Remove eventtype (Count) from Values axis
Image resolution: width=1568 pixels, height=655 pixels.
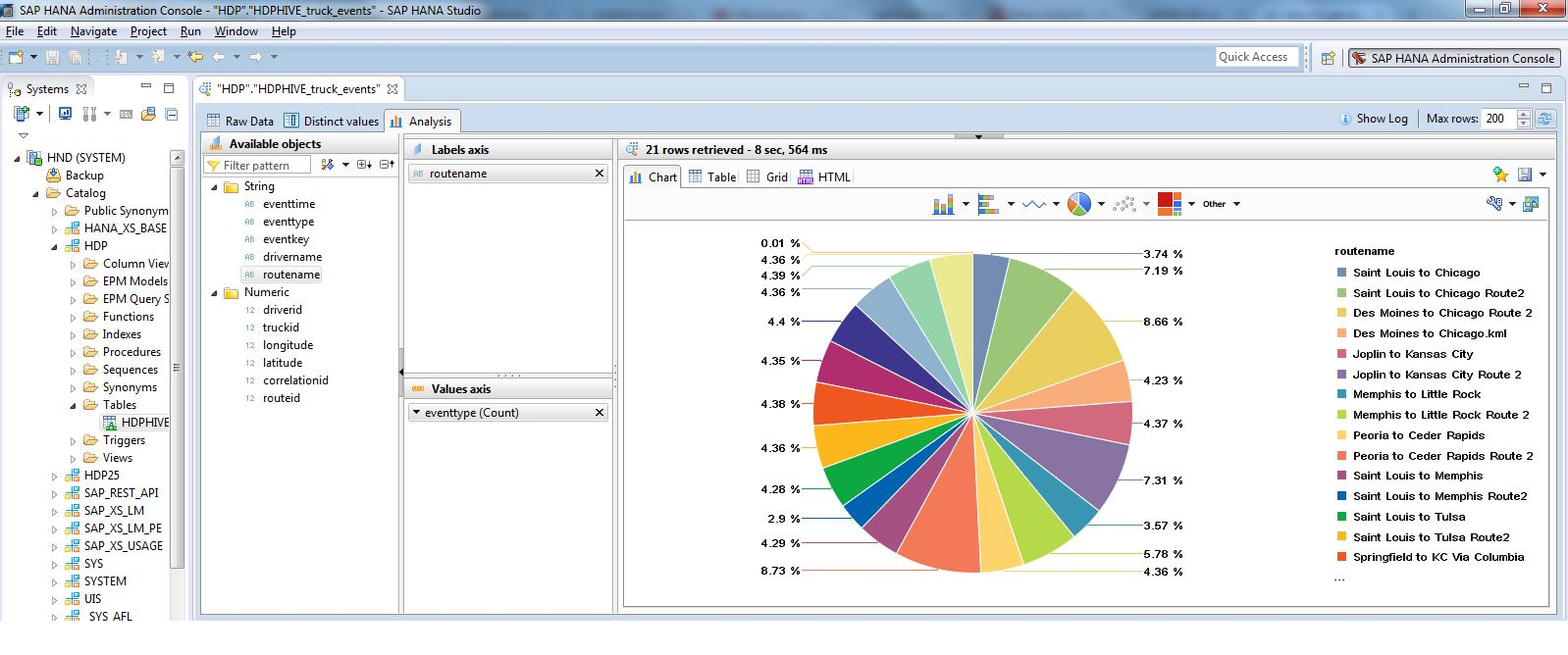[x=600, y=413]
